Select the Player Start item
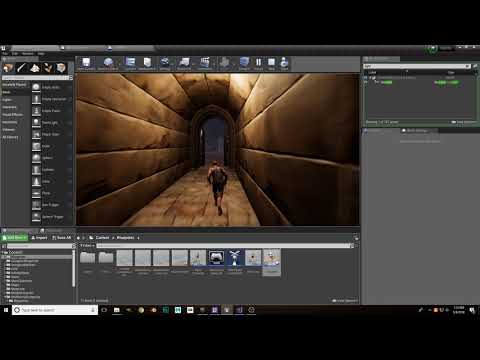Image resolution: width=480 pixels, height=360 pixels. coord(52,134)
